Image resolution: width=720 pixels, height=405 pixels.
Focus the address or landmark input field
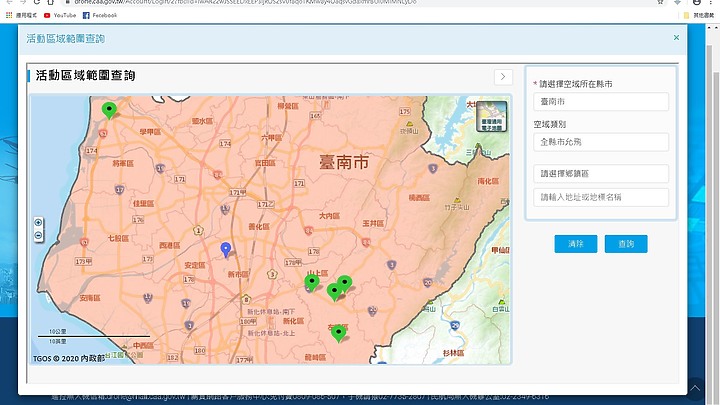[601, 197]
